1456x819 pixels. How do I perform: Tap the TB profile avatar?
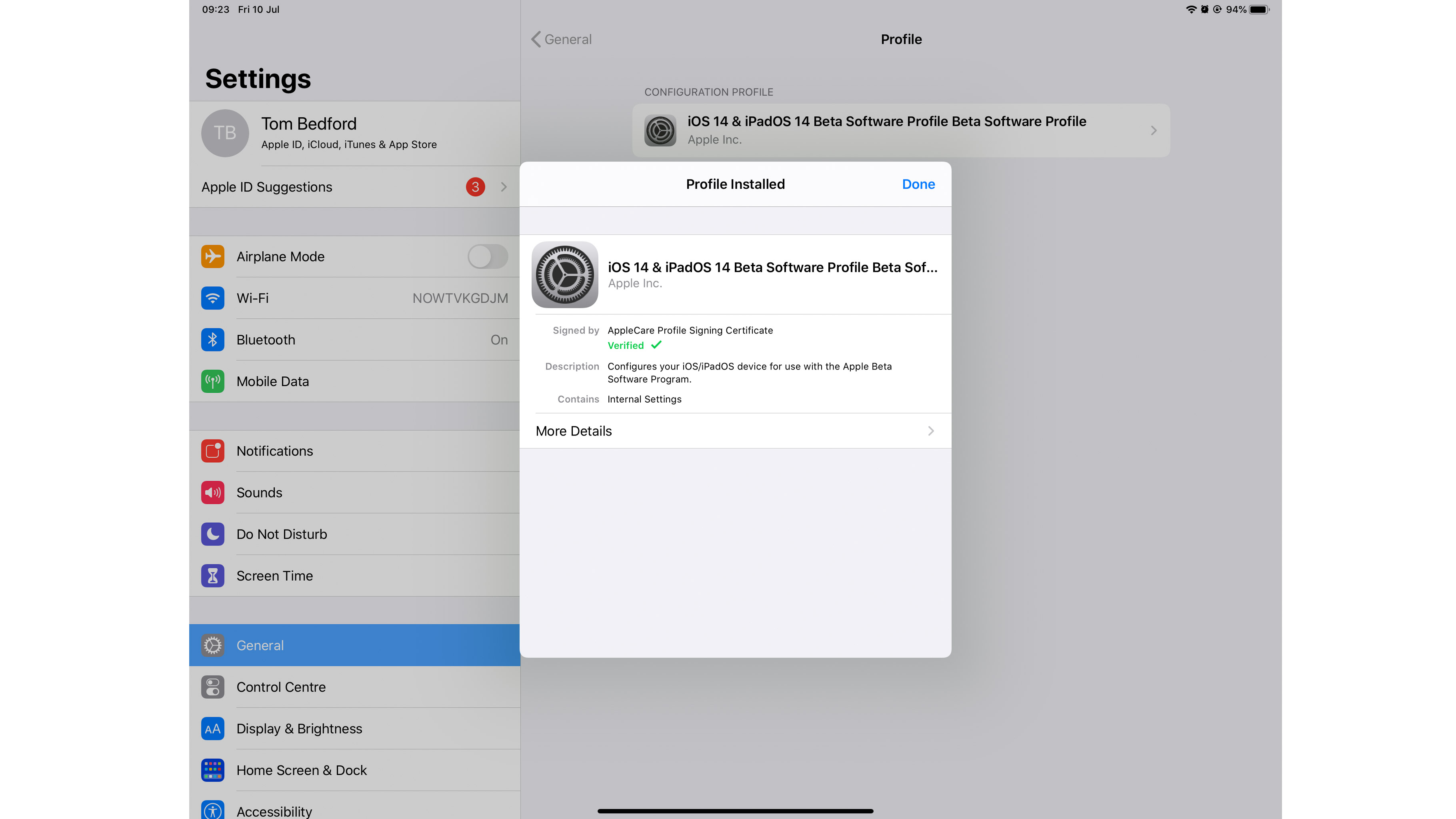click(x=225, y=133)
